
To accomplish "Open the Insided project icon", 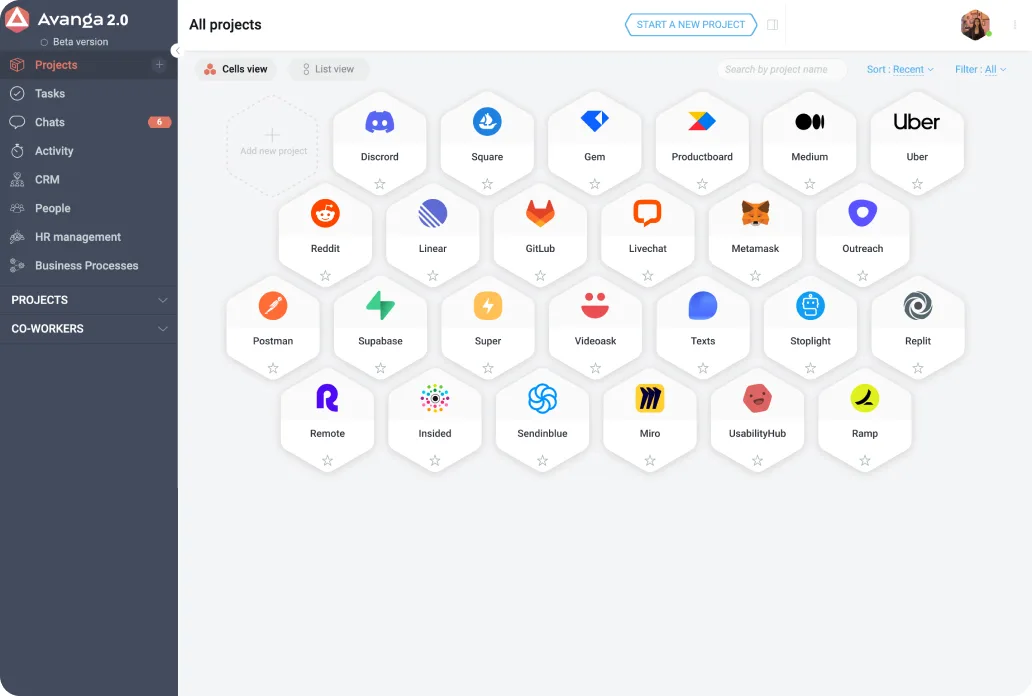I will point(434,398).
